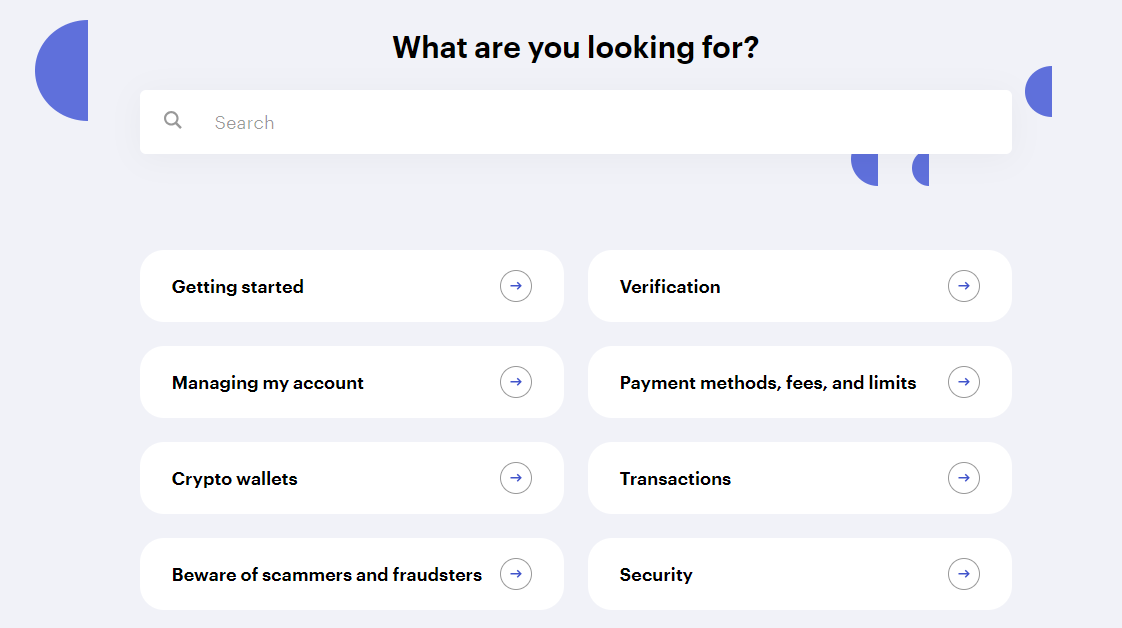Select the Crypto wallets category
The height and width of the screenshot is (628, 1122).
pyautogui.click(x=352, y=478)
